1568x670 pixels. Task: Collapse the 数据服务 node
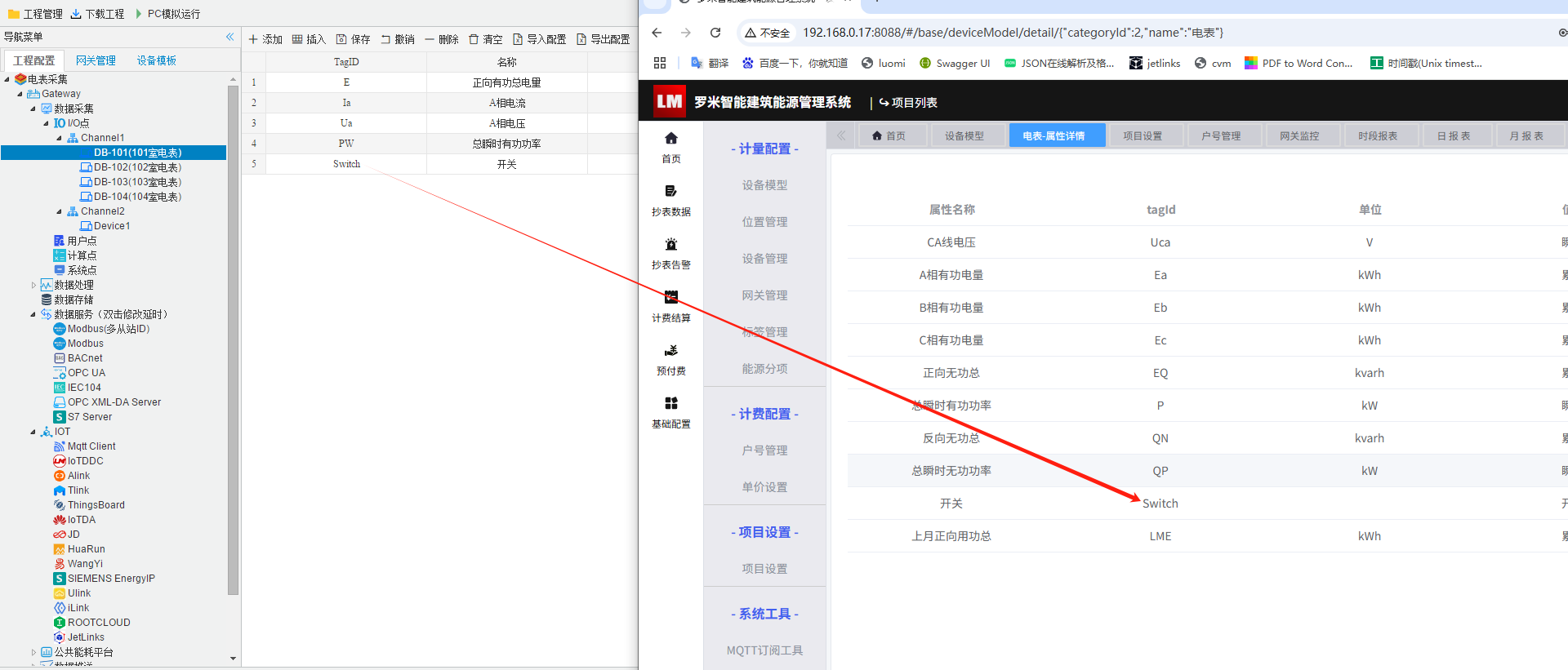click(x=33, y=314)
